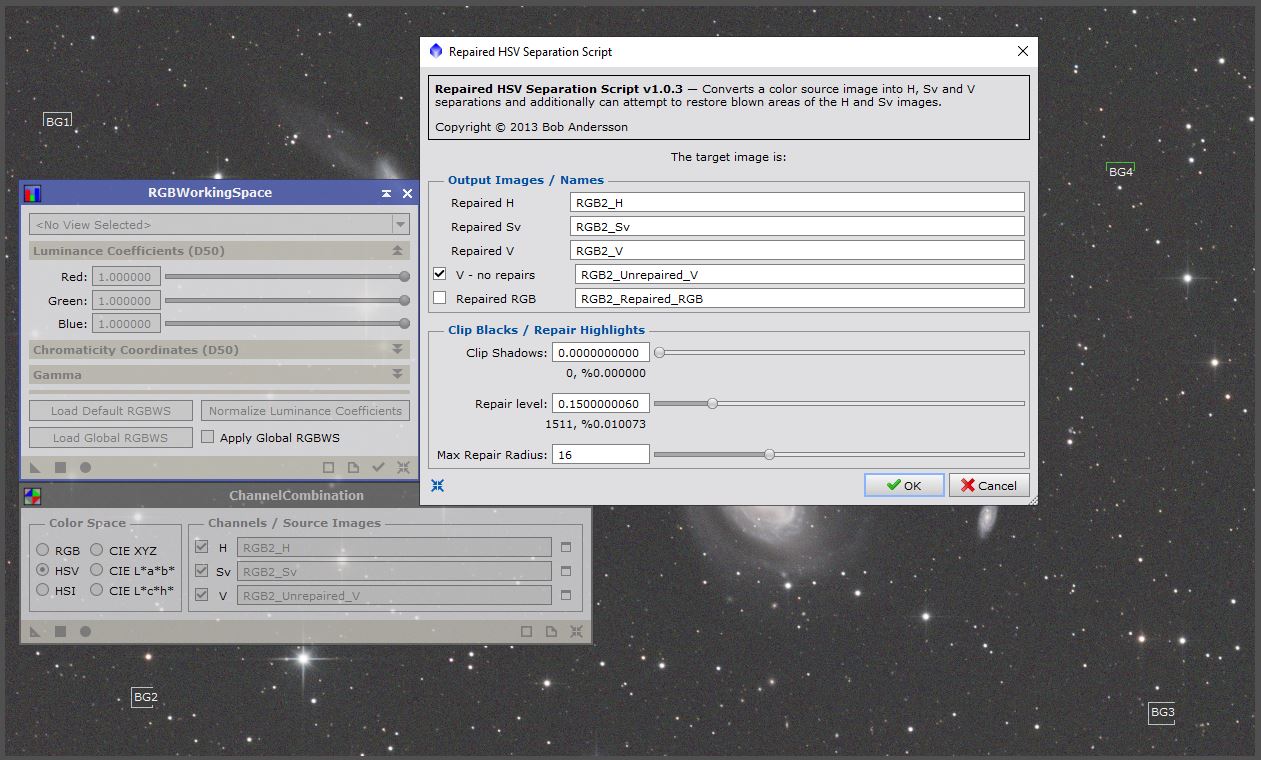This screenshot has width=1261, height=760.
Task: Open view selector icon for H channel
Action: click(x=565, y=548)
